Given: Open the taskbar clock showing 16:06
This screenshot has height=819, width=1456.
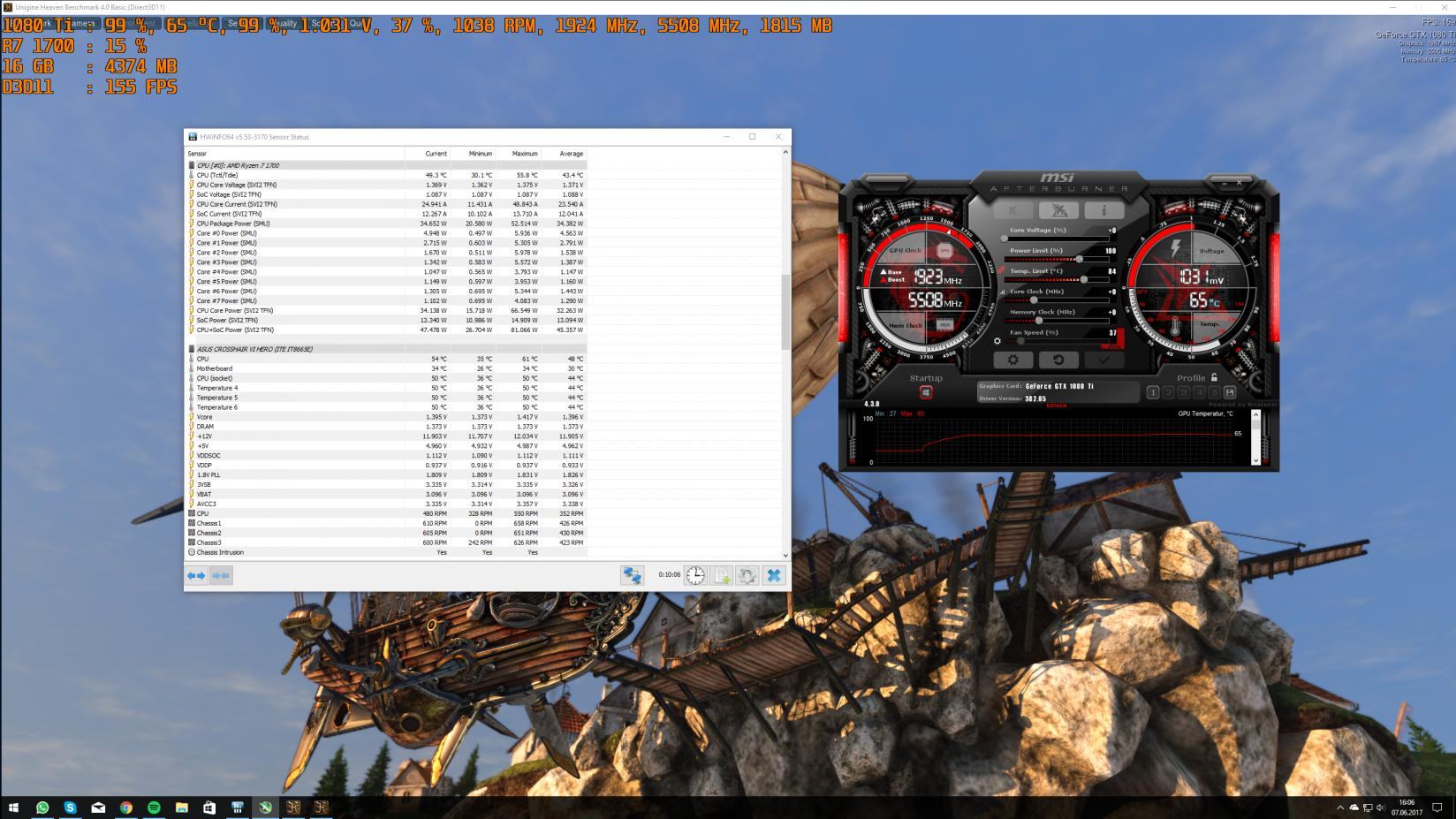Looking at the screenshot, I should click(1406, 808).
